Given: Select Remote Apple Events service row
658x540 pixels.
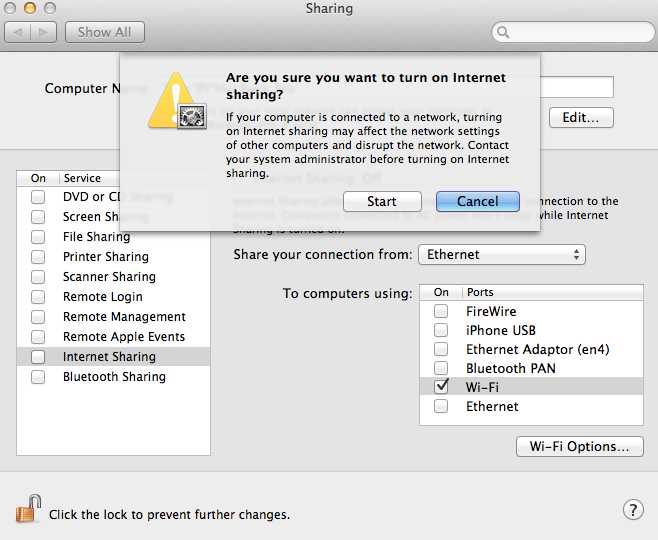Looking at the screenshot, I should pos(113,337).
